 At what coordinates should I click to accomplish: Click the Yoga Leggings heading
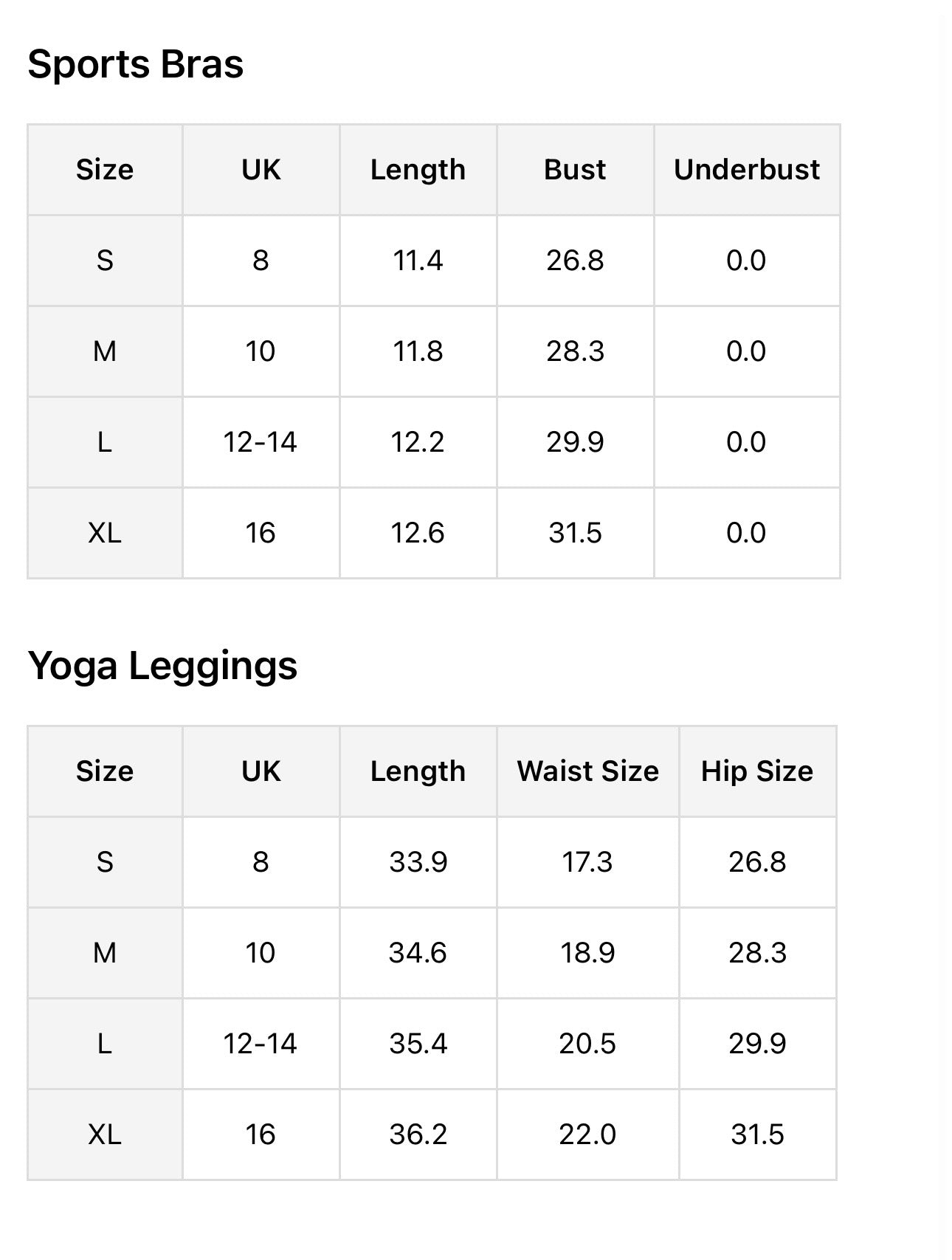162,665
